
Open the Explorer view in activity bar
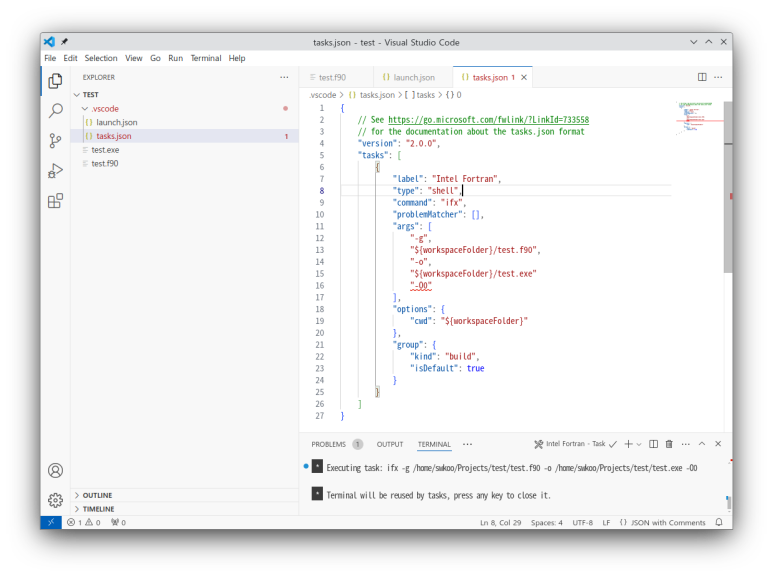pyautogui.click(x=55, y=81)
